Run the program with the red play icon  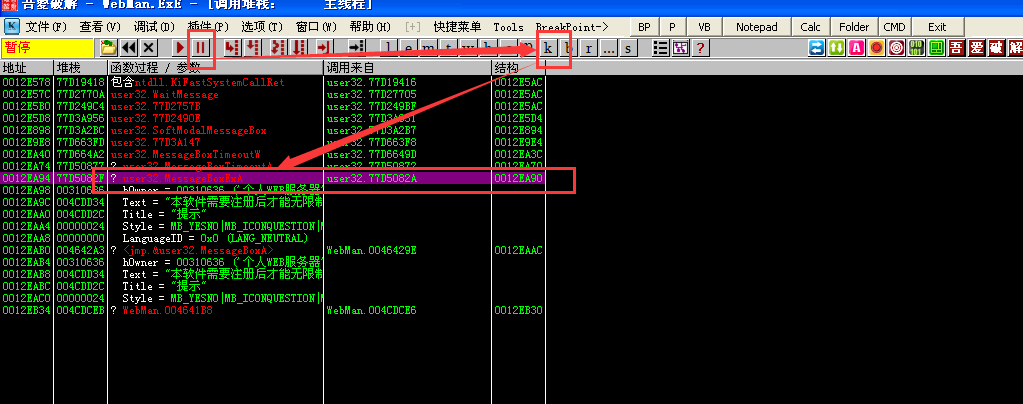click(180, 48)
